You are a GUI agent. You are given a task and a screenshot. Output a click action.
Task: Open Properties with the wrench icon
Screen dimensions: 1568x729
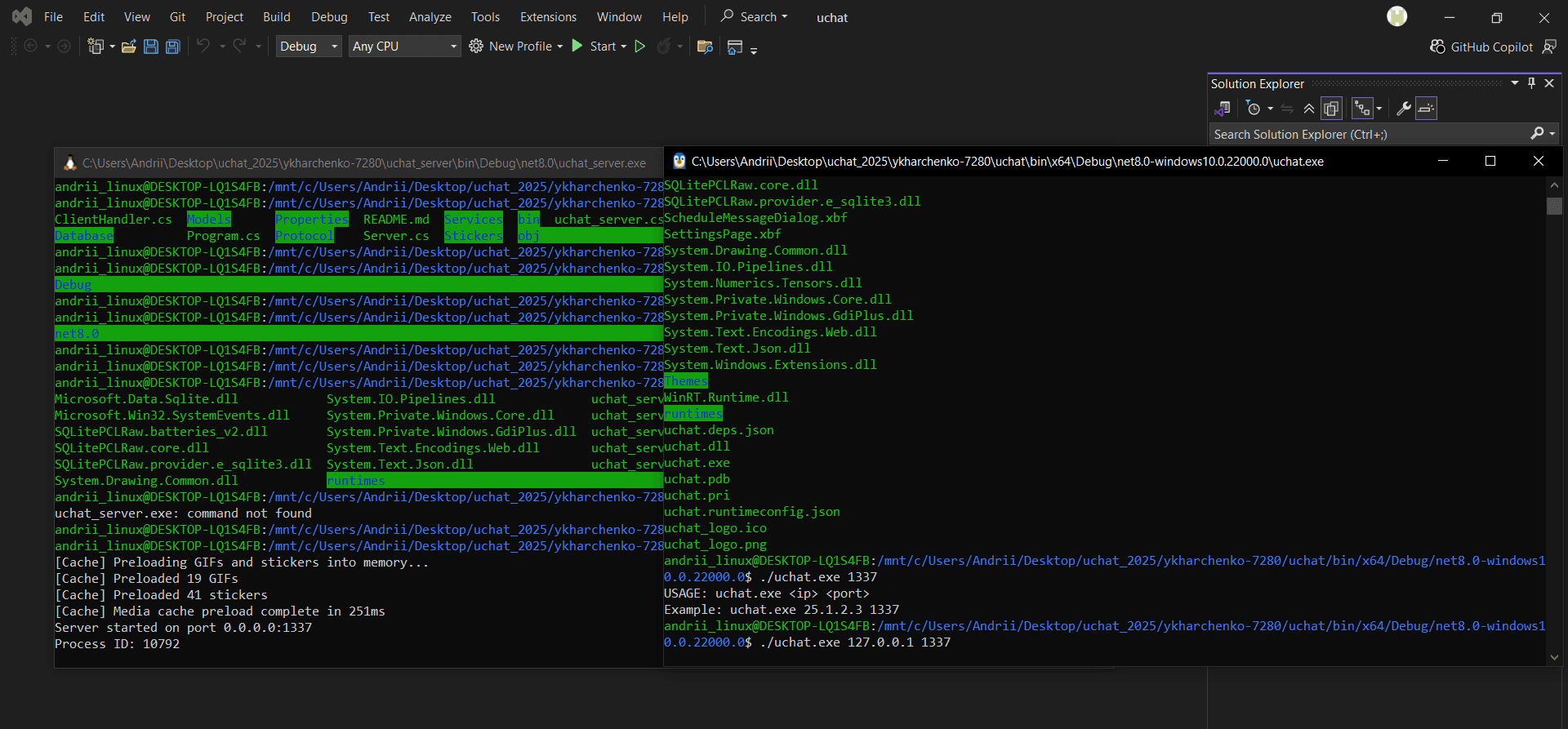tap(1404, 109)
